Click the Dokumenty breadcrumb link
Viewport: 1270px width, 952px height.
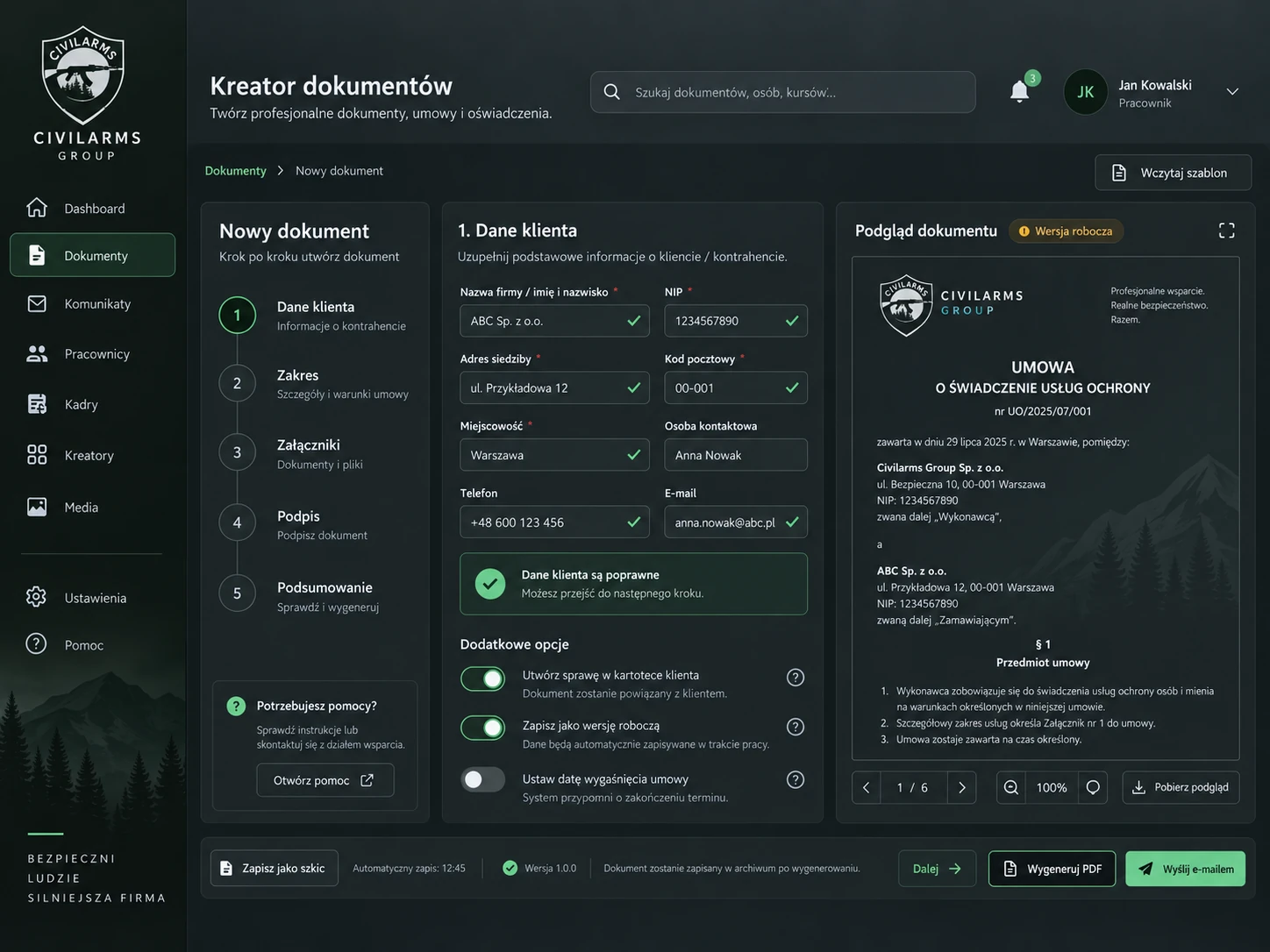tap(235, 171)
